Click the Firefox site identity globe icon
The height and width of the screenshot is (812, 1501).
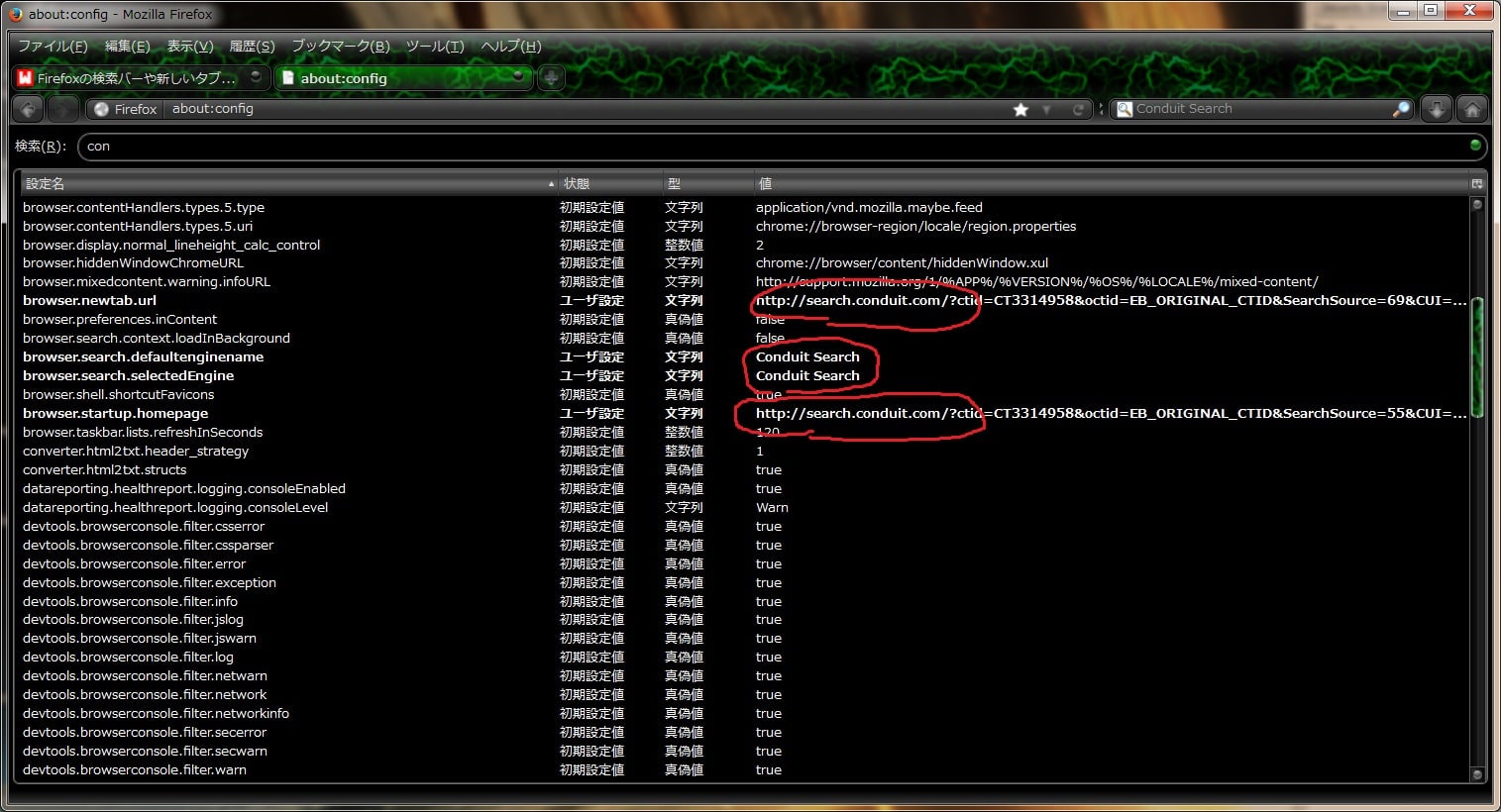[x=101, y=109]
